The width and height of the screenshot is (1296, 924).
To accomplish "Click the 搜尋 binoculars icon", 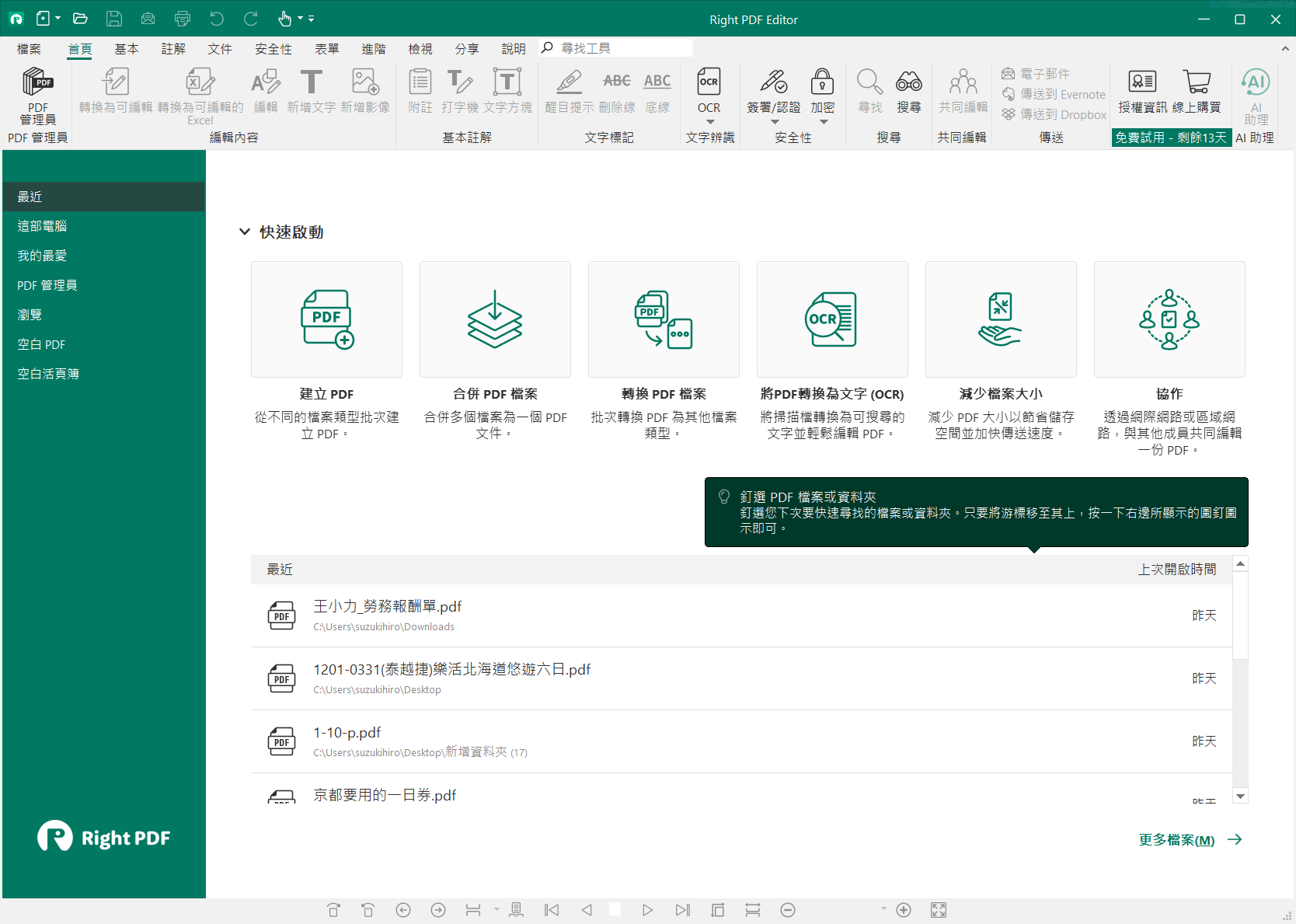I will click(x=908, y=82).
